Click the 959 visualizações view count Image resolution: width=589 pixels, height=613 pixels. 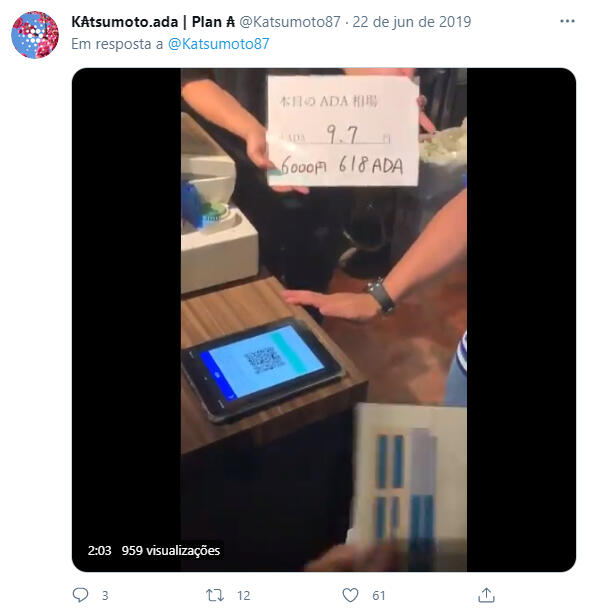[171, 550]
